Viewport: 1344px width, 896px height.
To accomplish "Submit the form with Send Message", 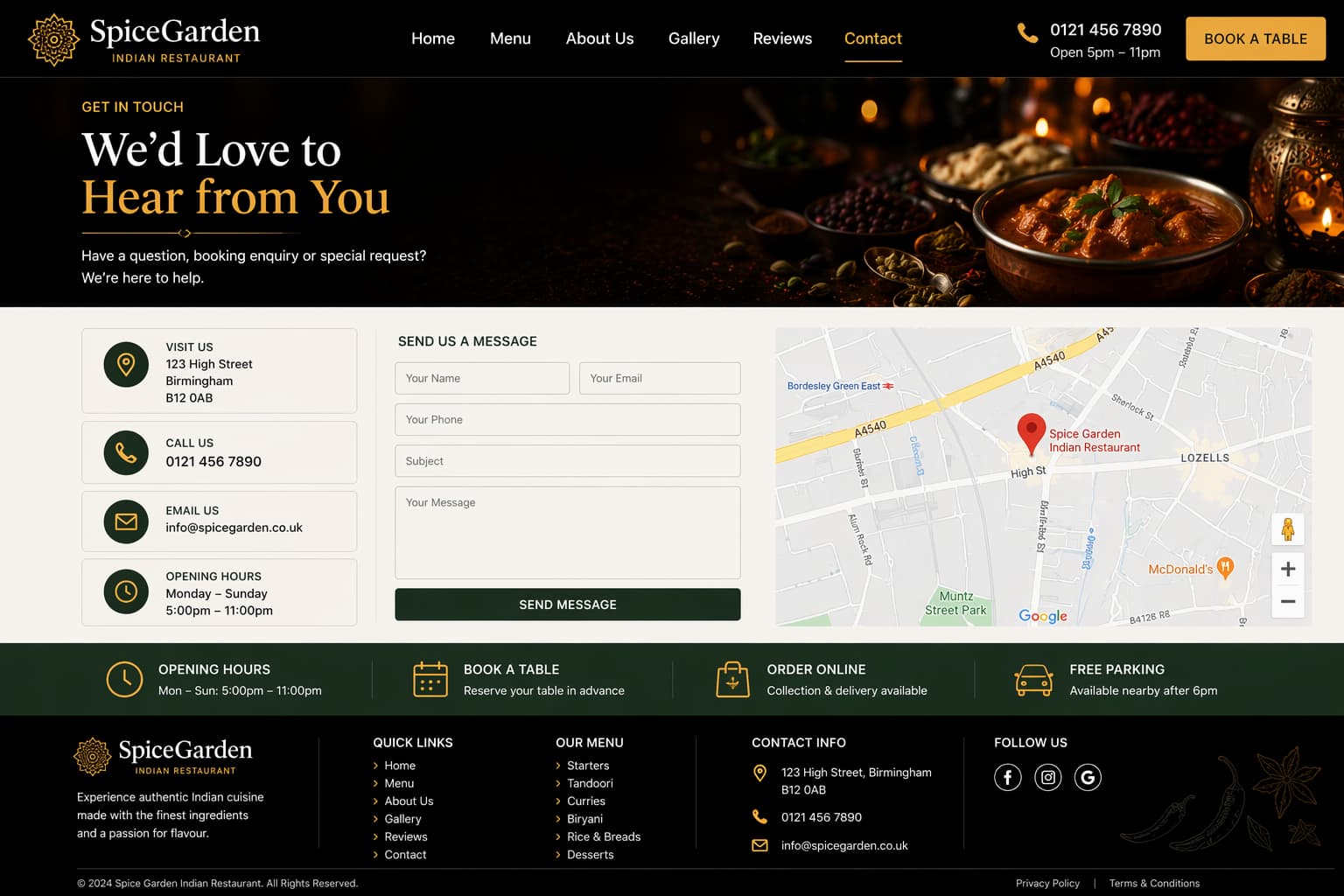I will tap(567, 605).
